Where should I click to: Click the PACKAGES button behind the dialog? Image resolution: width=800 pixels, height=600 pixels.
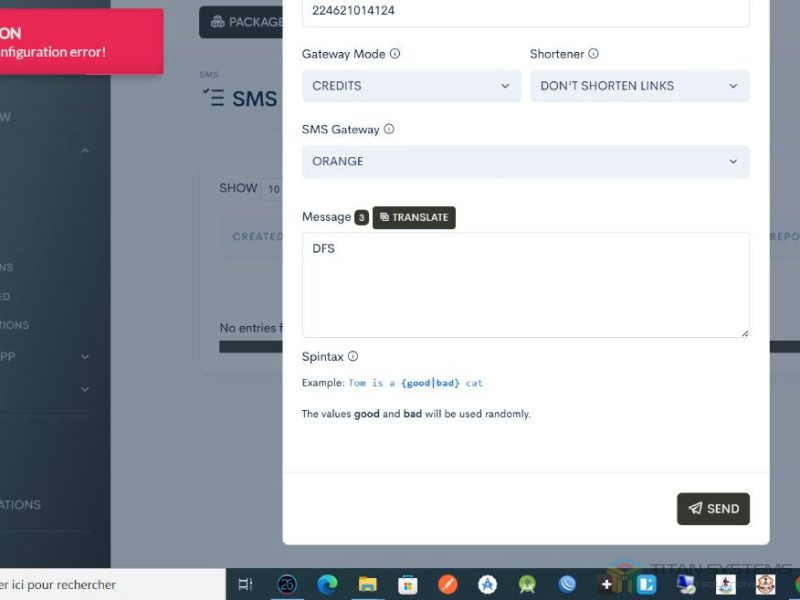(x=242, y=22)
